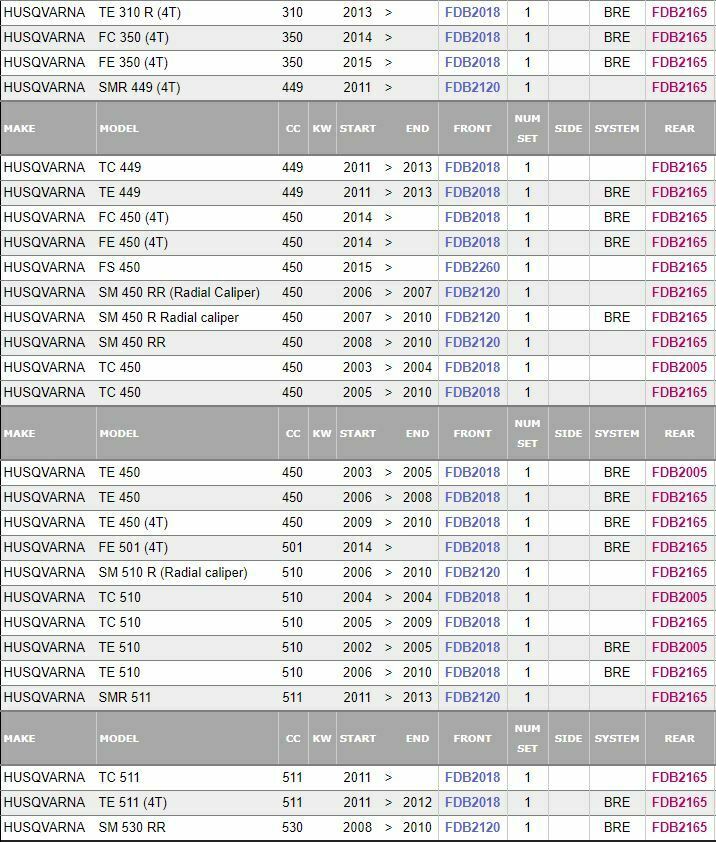Viewport: 716px width, 842px height.
Task: Open front pad FDB2018 for FC 450 (4T)
Action: 472,217
